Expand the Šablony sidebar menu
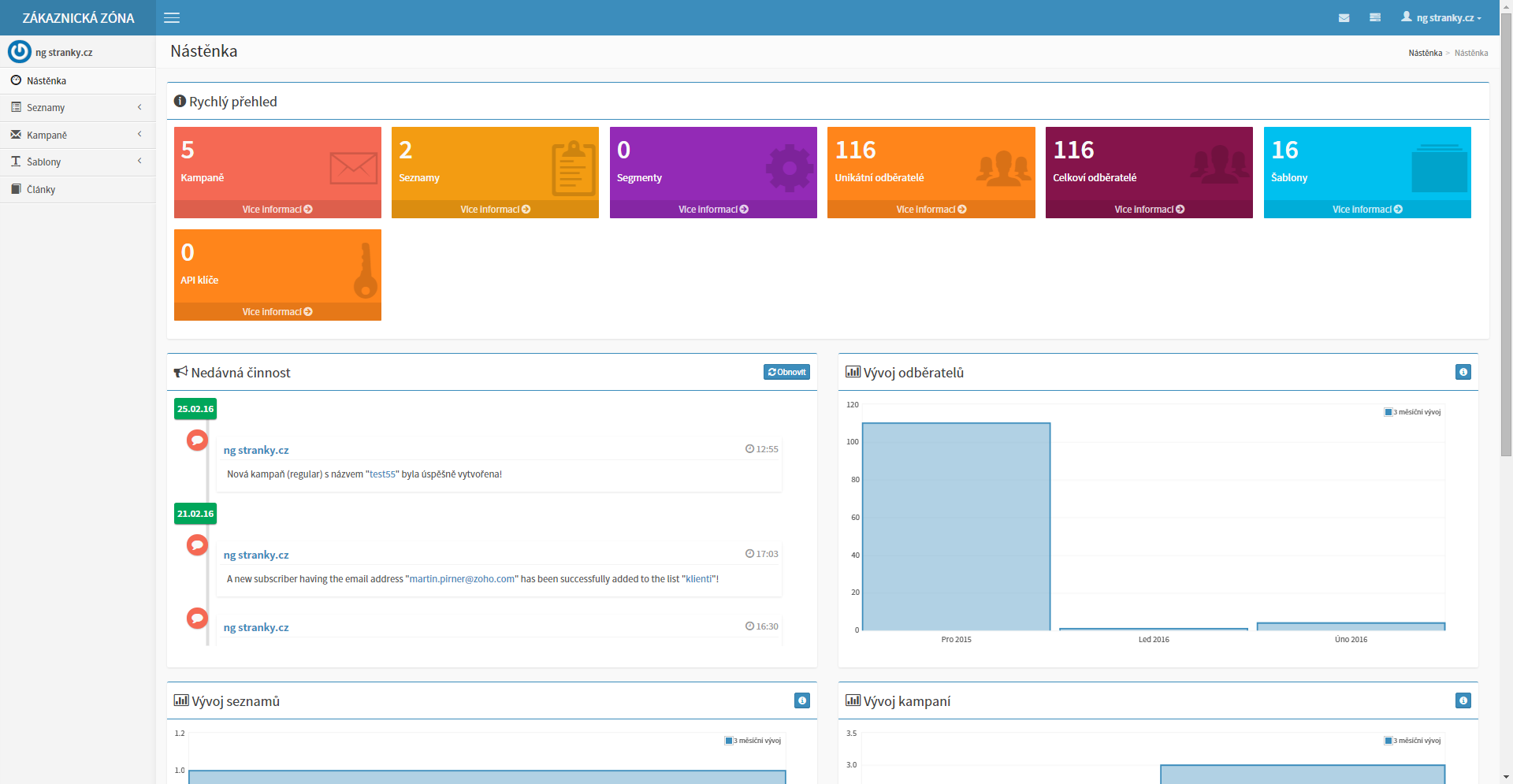Viewport: 1513px width, 784px height. coord(77,162)
